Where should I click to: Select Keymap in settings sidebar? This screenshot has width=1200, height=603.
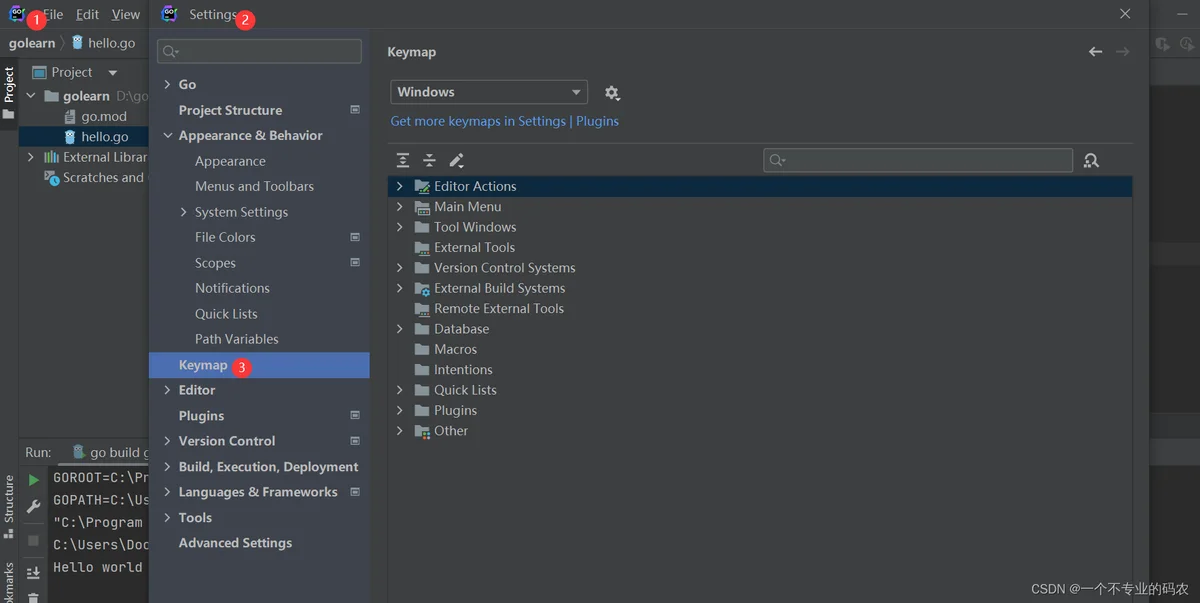point(259,365)
